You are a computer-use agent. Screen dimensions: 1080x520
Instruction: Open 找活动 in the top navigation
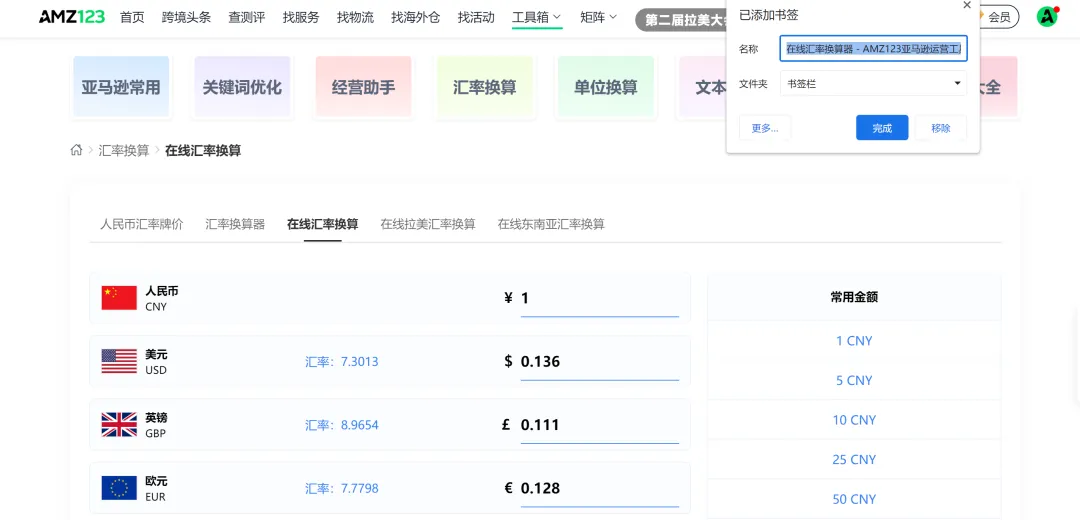point(476,17)
